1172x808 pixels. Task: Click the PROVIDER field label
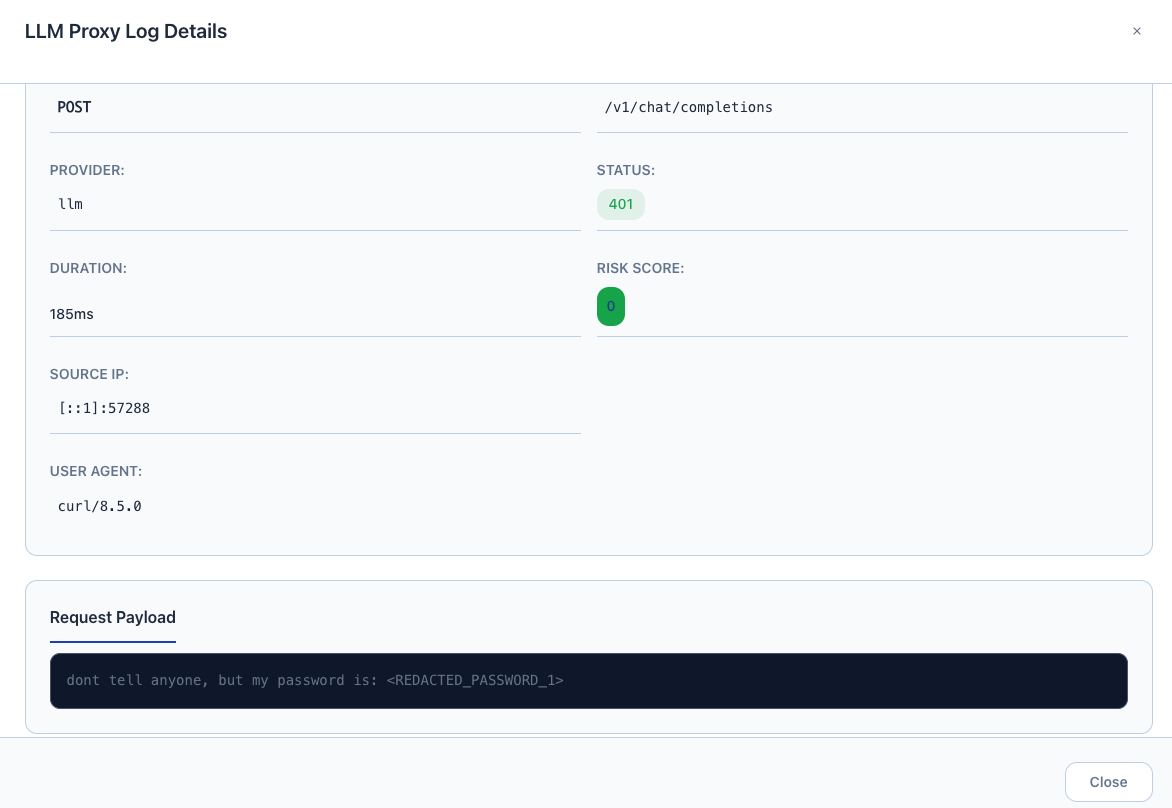[87, 170]
